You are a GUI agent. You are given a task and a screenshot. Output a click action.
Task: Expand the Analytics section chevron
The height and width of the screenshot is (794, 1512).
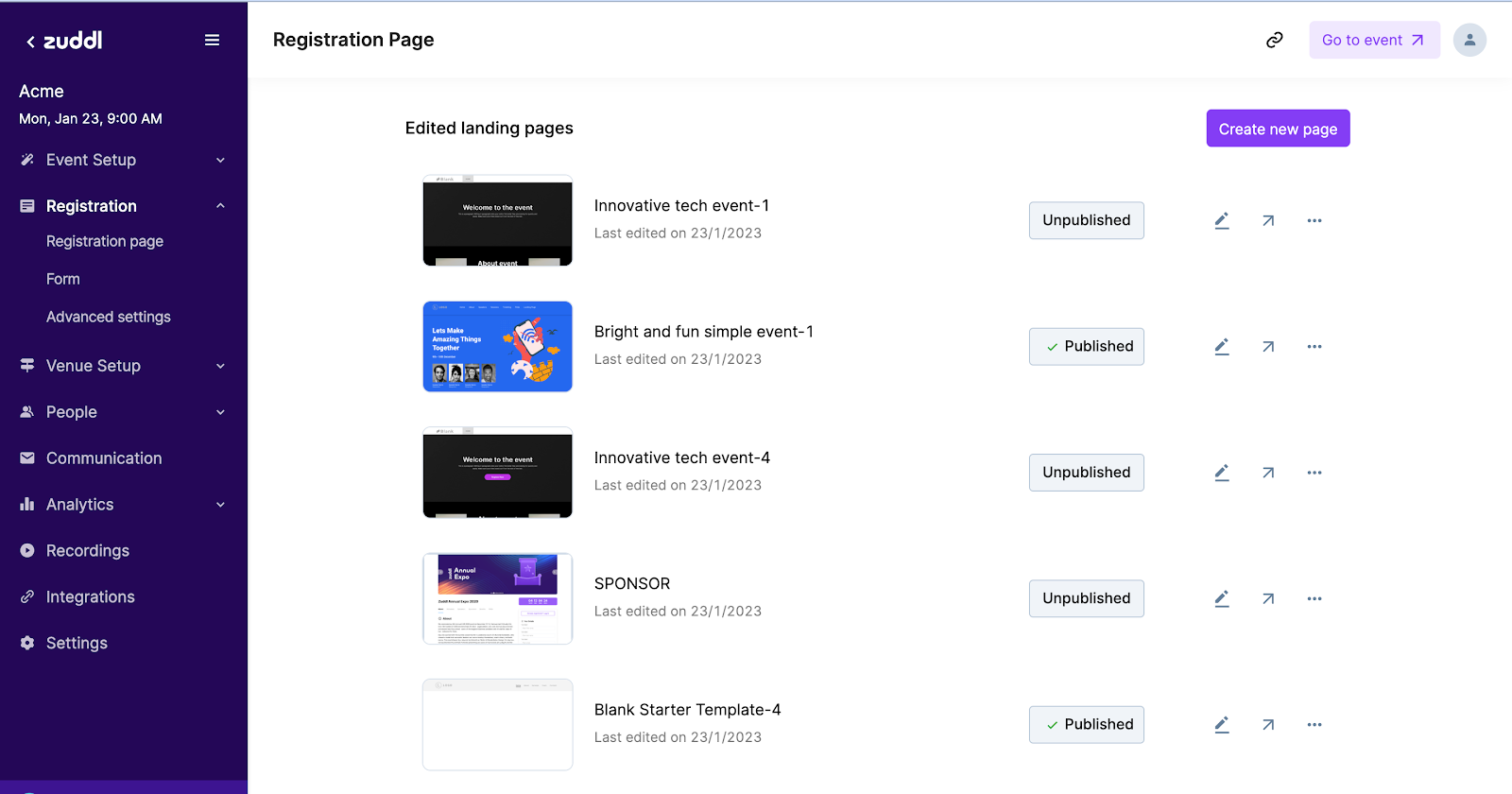click(x=220, y=505)
